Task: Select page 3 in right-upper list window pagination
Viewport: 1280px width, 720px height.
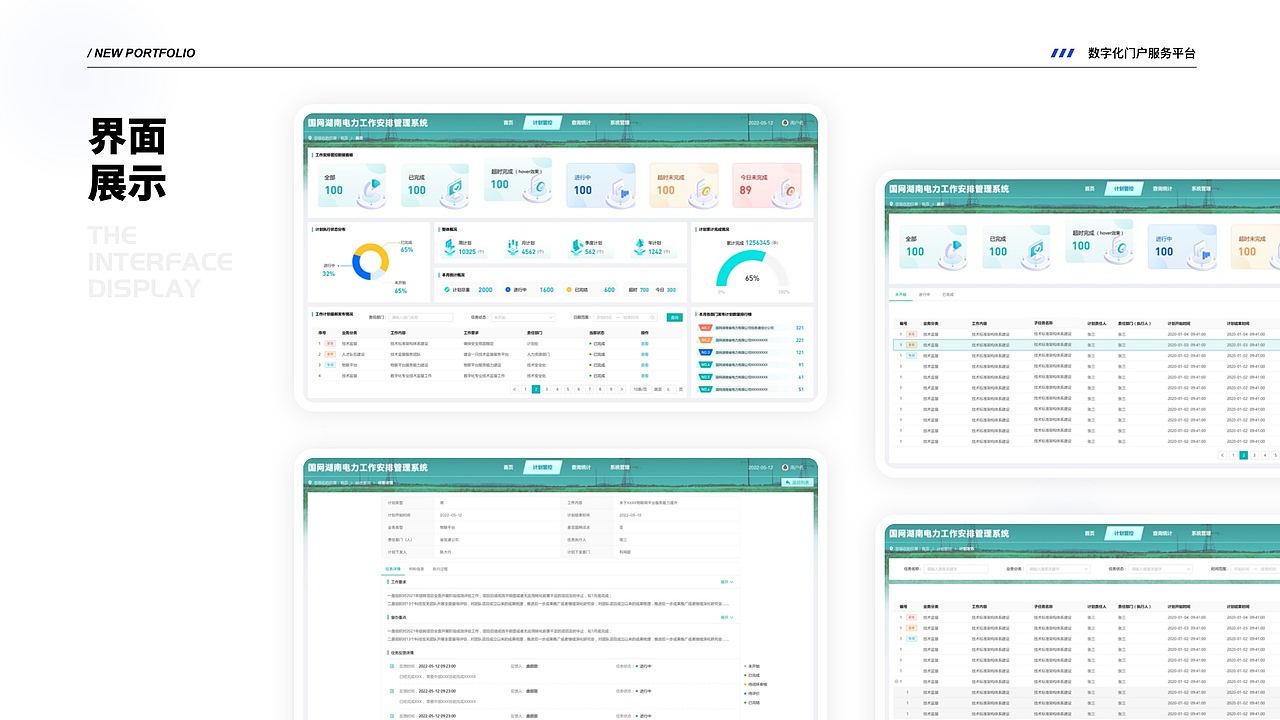Action: (x=1254, y=455)
